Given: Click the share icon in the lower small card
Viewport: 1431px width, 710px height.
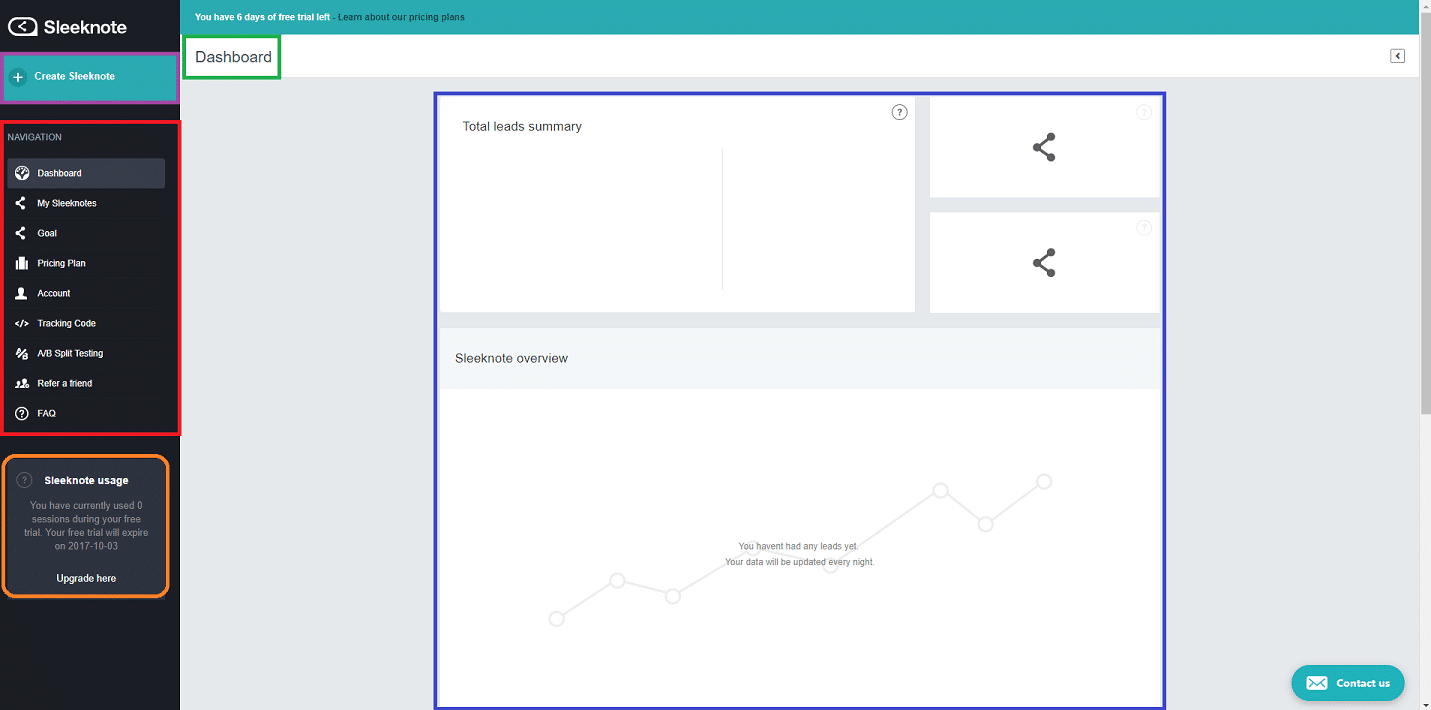Looking at the screenshot, I should click(x=1044, y=263).
